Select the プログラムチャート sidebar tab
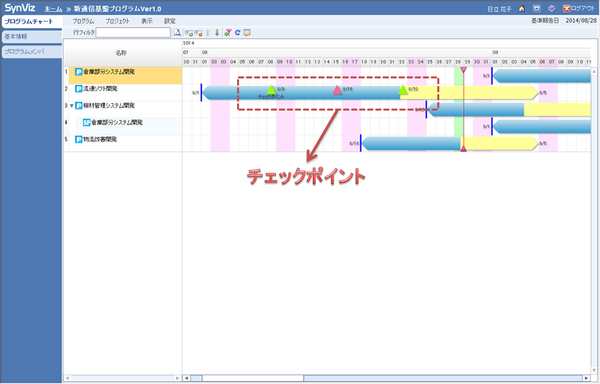The image size is (600, 384). click(x=31, y=22)
